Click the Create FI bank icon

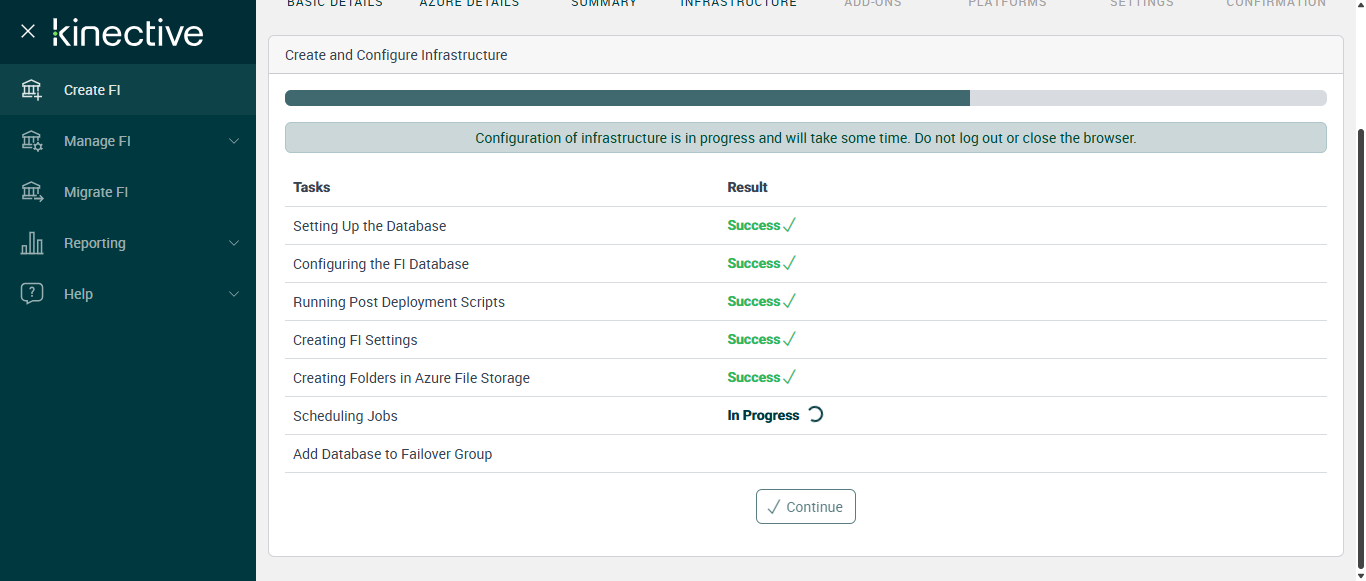pyautogui.click(x=32, y=90)
